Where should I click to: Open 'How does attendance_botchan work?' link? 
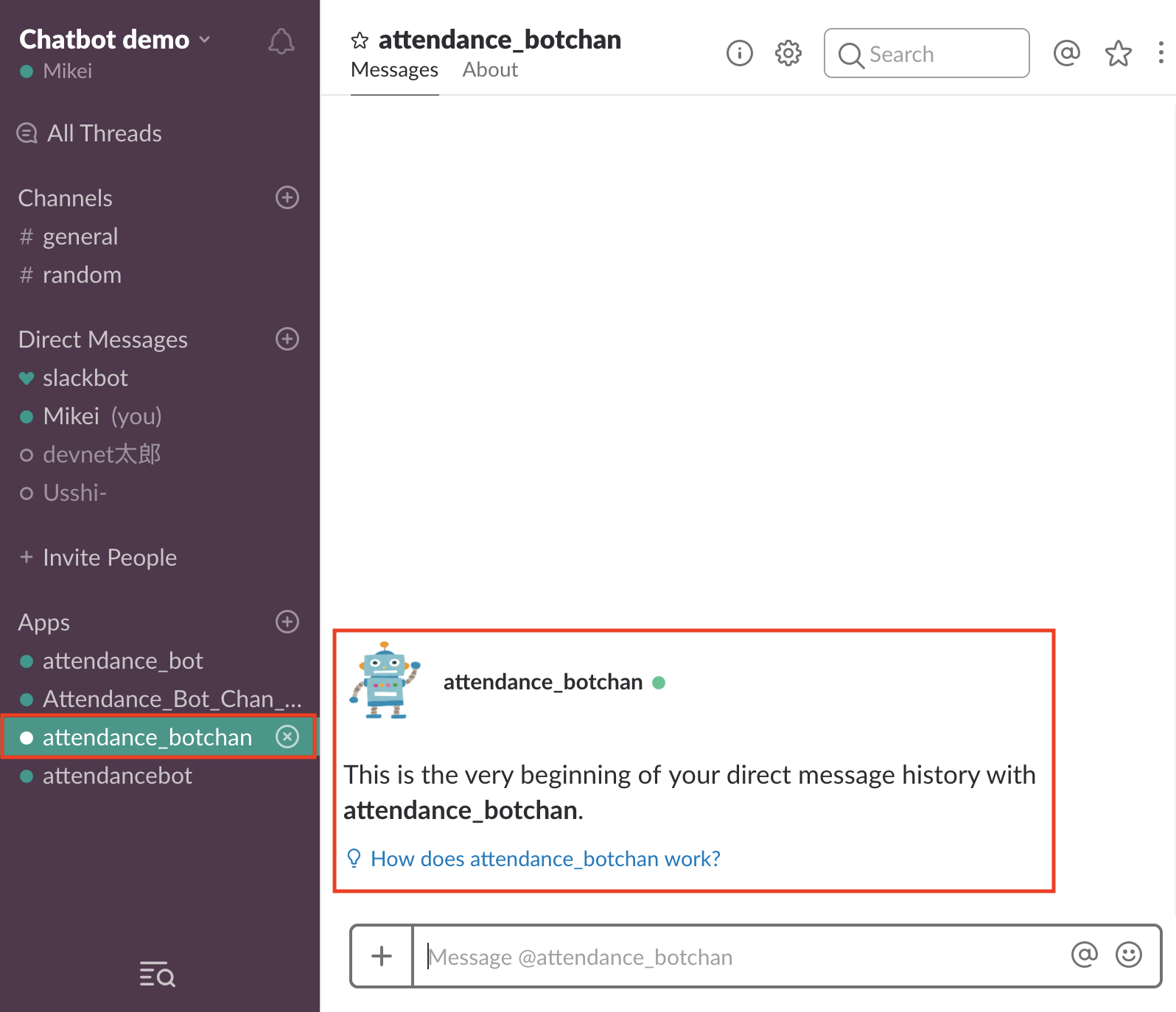pos(545,859)
